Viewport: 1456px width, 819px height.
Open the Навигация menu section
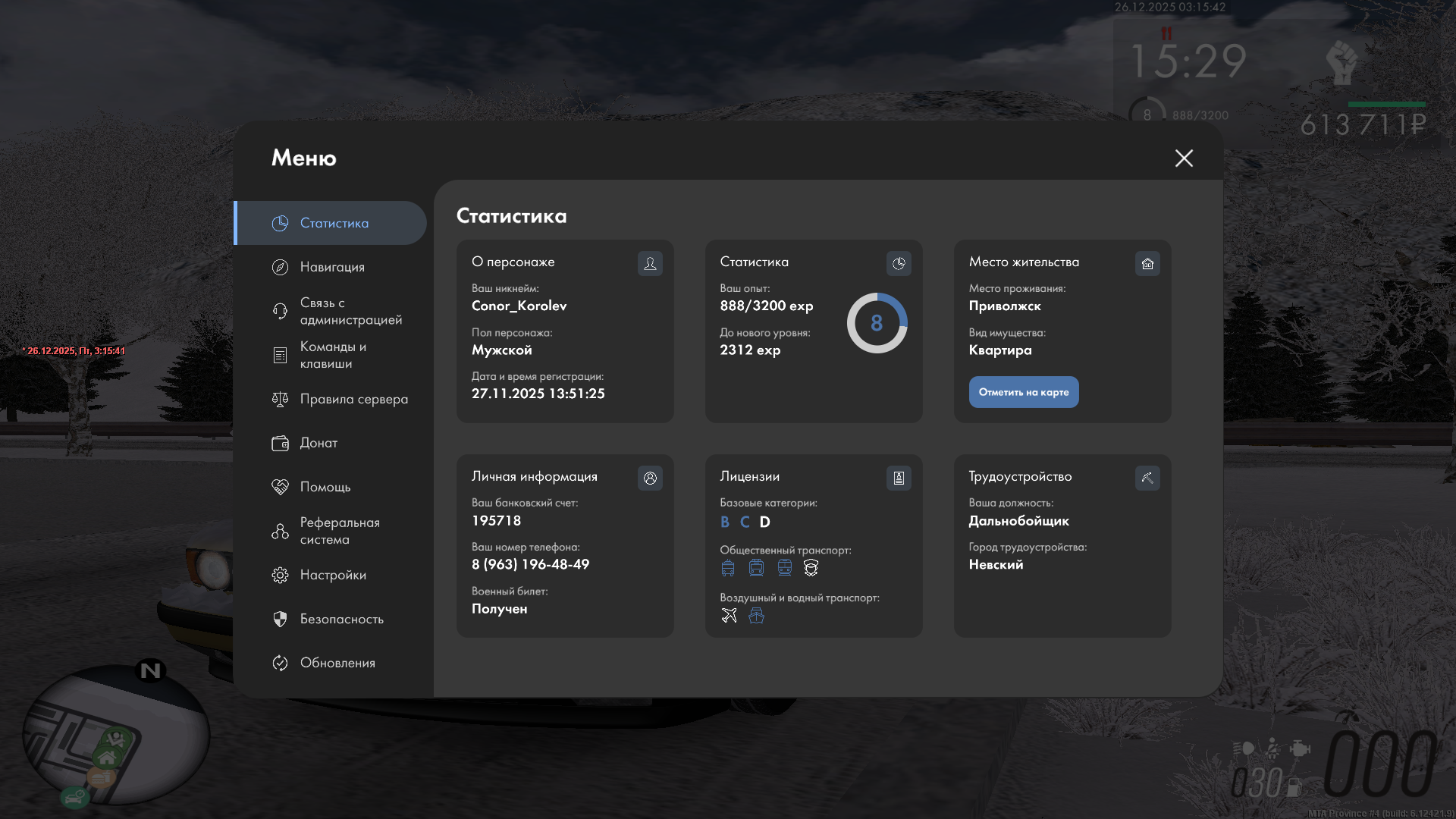tap(332, 267)
